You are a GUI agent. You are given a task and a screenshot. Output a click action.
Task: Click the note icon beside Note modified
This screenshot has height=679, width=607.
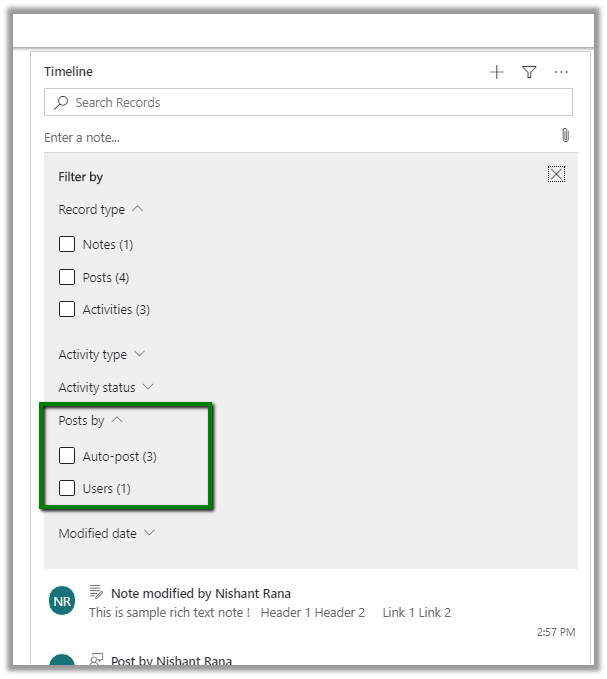[97, 592]
